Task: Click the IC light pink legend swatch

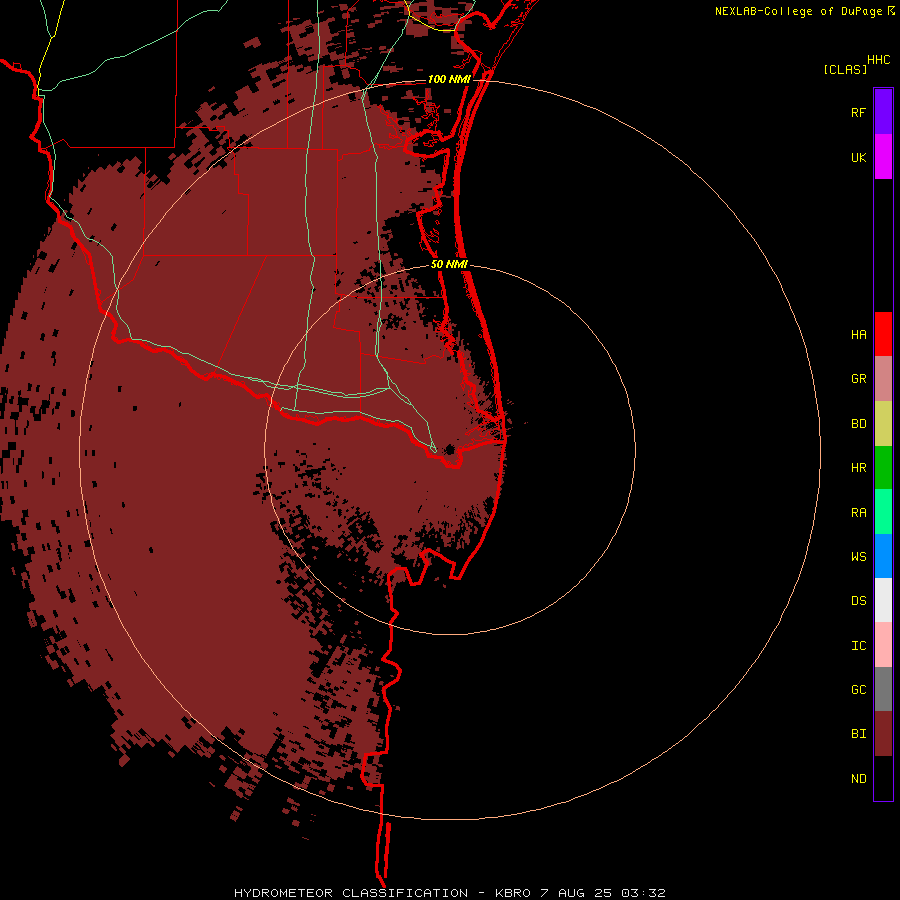Action: pos(883,645)
